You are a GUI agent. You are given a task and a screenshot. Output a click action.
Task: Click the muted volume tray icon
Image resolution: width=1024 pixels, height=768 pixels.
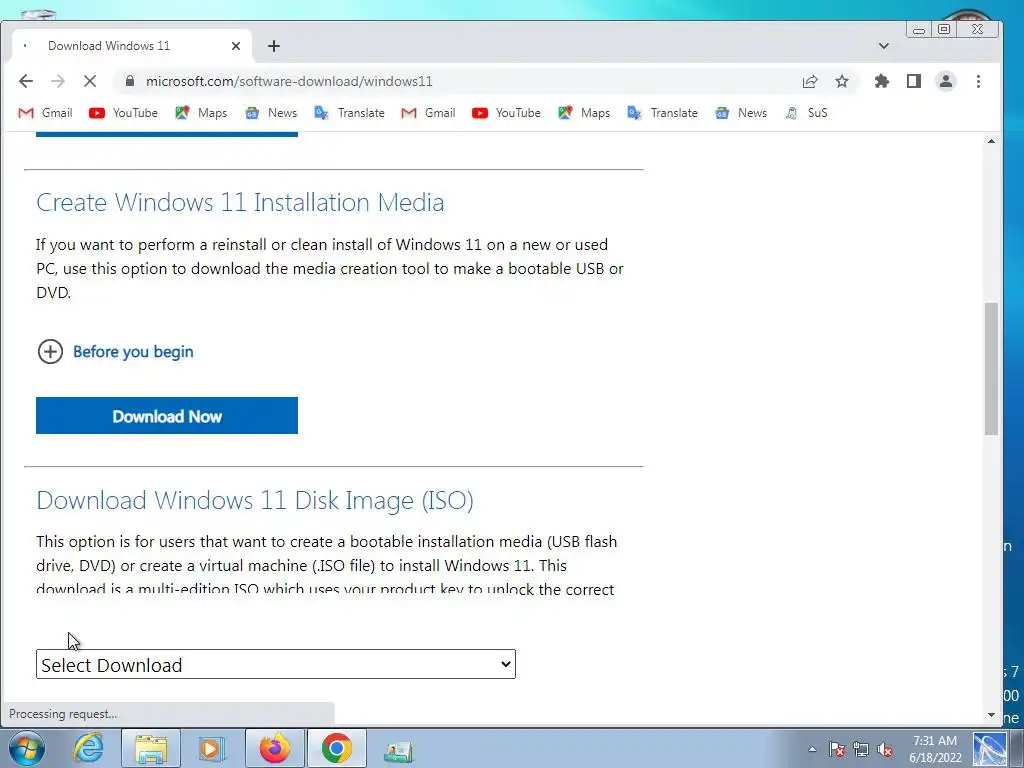(885, 749)
